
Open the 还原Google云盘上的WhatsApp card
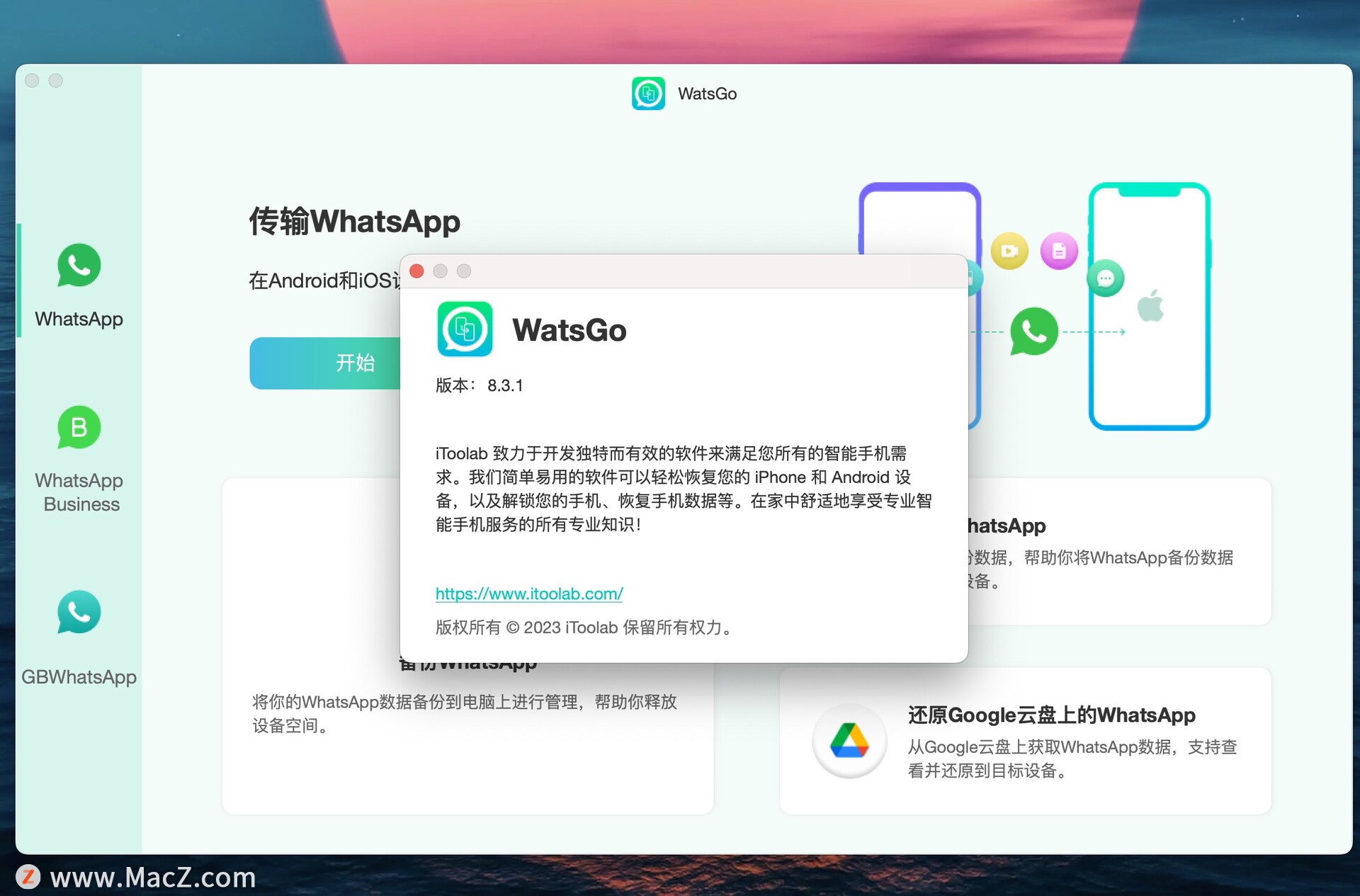tap(1025, 741)
